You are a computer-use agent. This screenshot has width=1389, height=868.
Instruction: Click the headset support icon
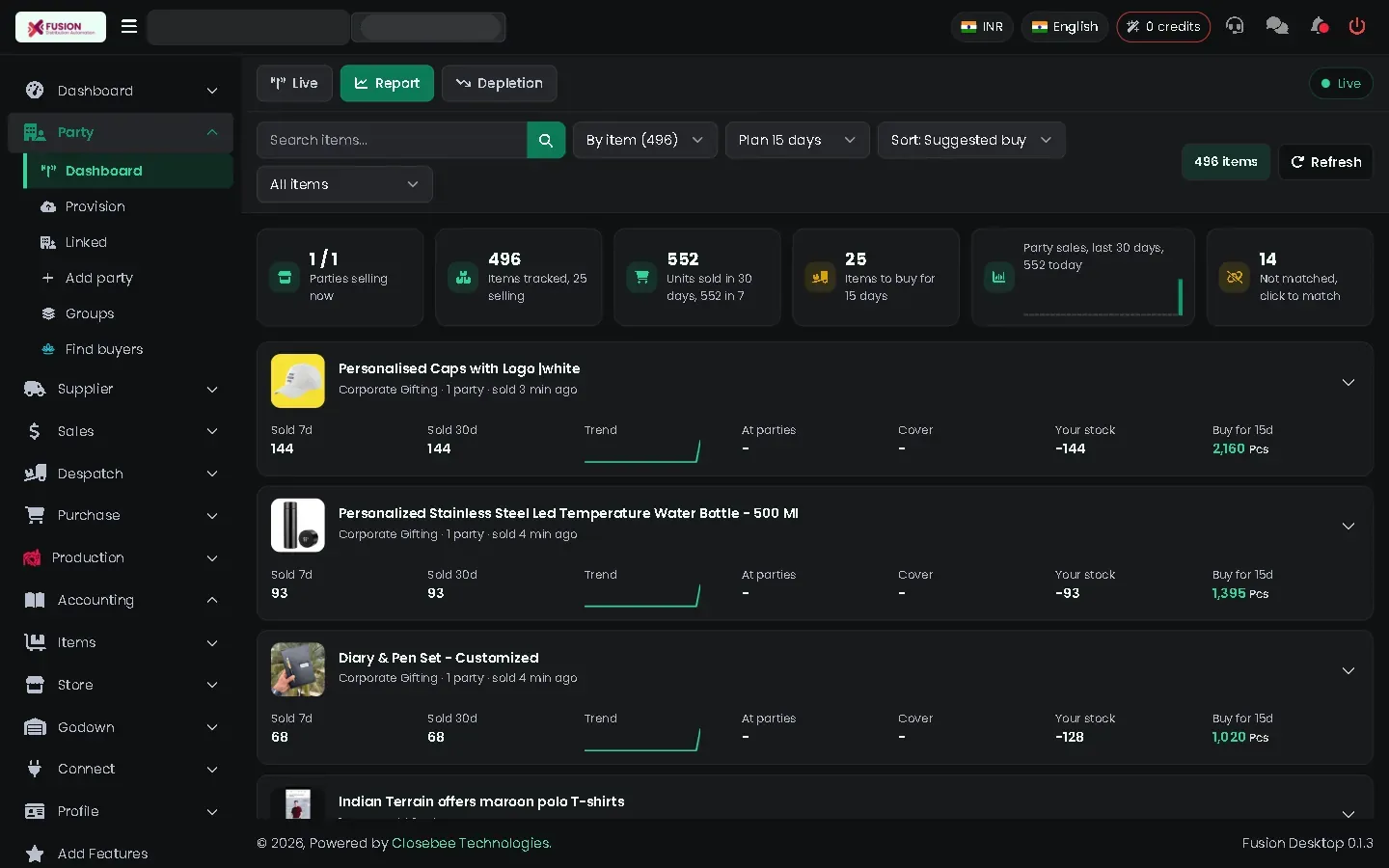1235,26
